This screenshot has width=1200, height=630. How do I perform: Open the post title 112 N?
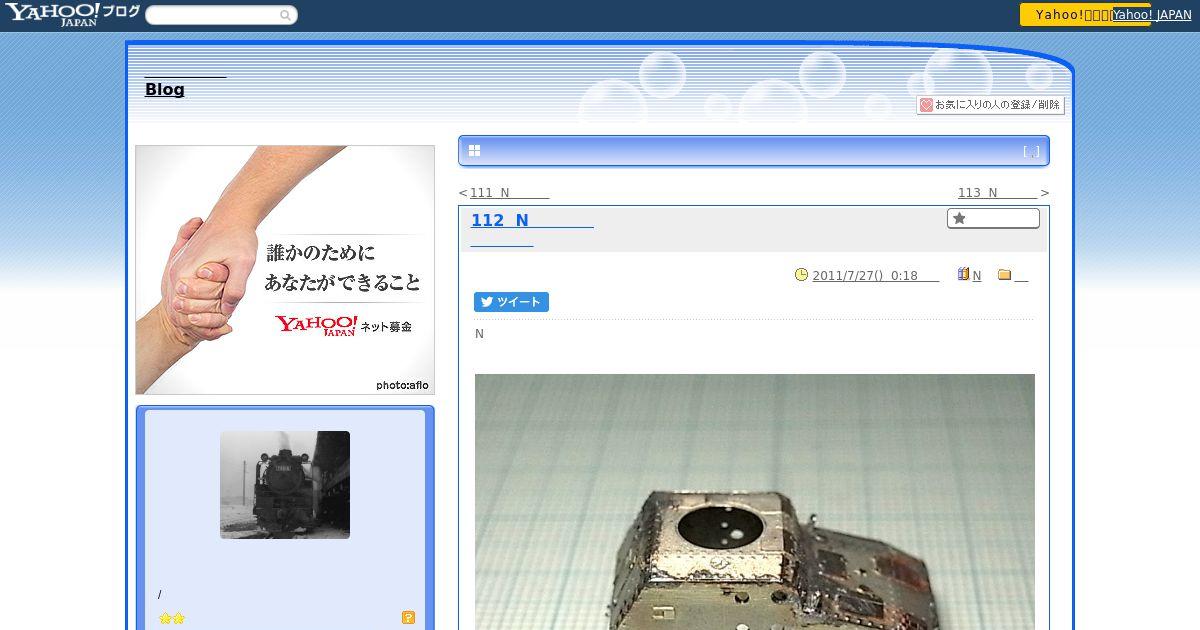(x=532, y=220)
